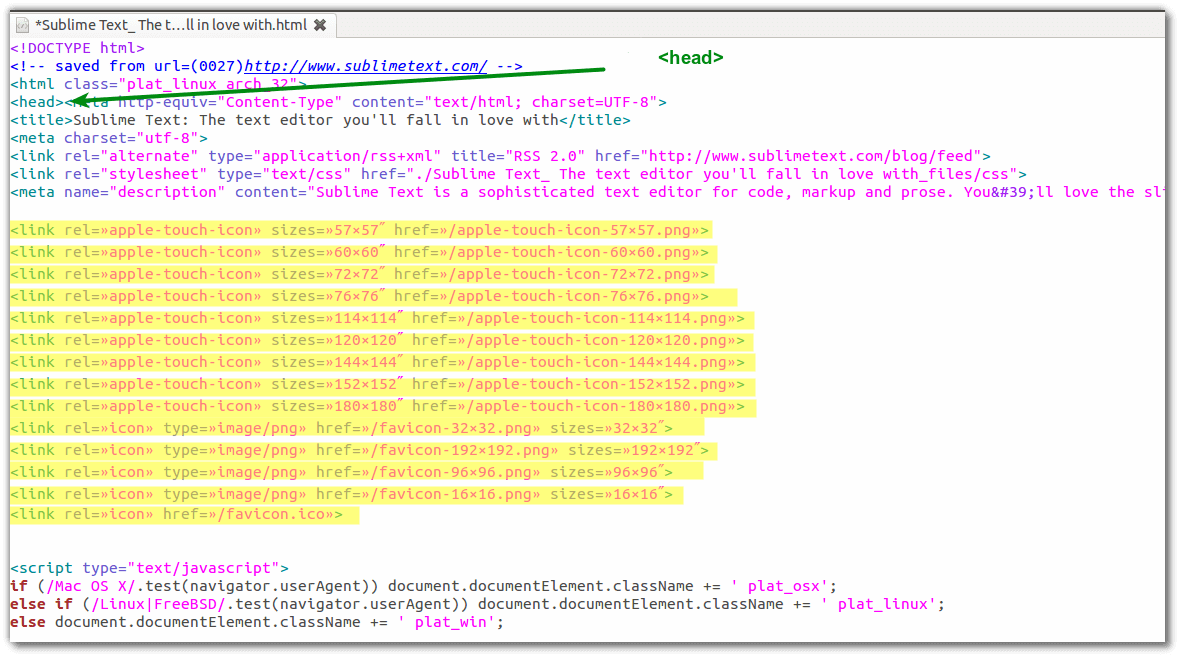Click the apple-touch-icon 57×57 line
This screenshot has height=658, width=1181.
click(x=360, y=230)
